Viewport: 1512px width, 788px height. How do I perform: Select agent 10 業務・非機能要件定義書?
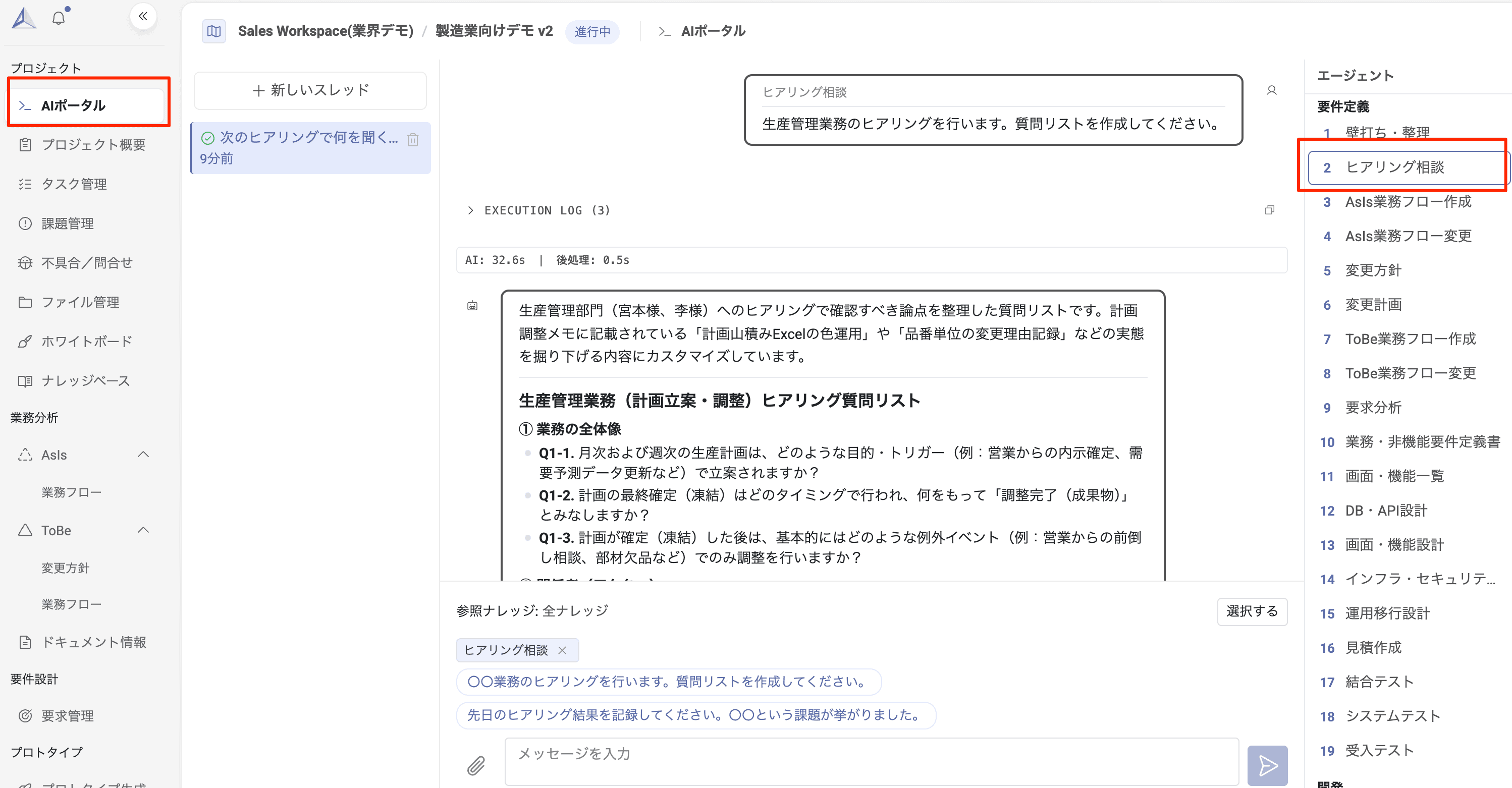pos(1409,442)
